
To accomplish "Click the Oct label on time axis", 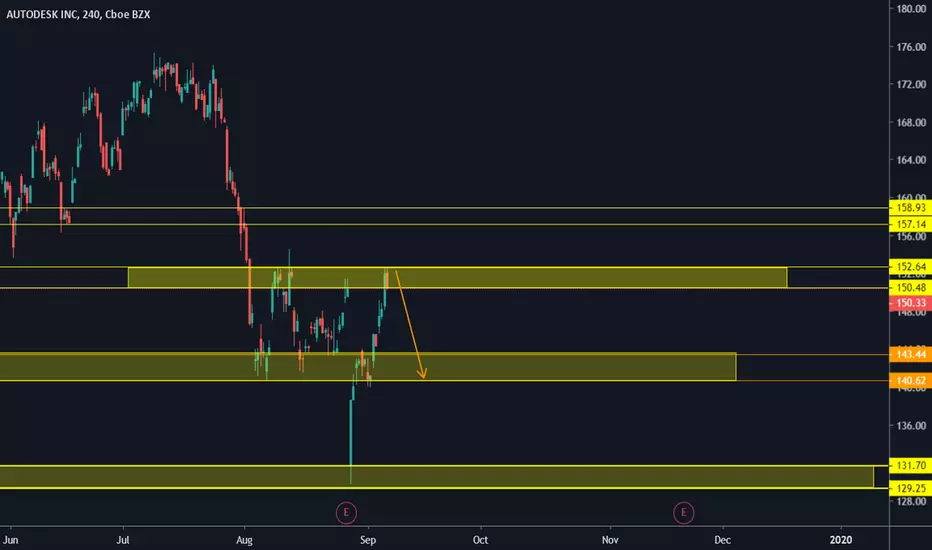I will 480,540.
